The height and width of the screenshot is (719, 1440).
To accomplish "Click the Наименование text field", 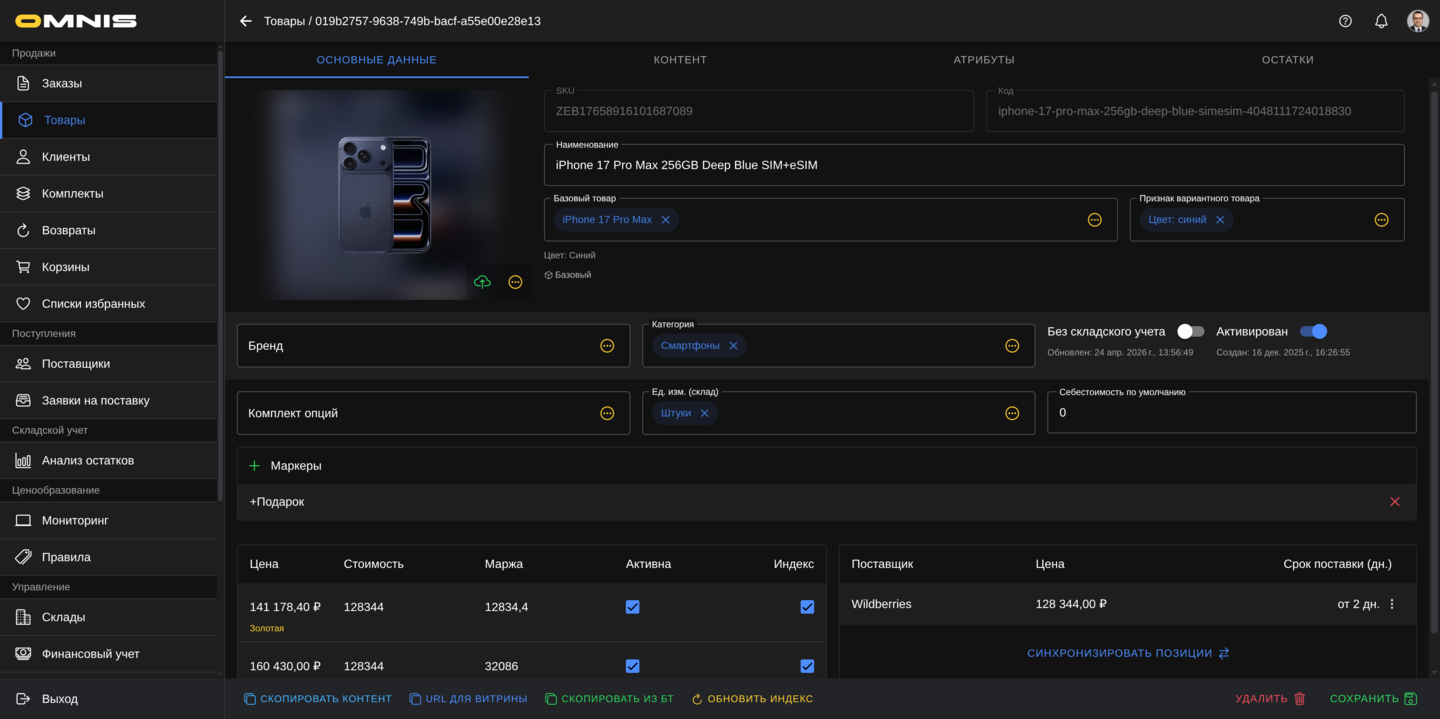I will click(973, 165).
